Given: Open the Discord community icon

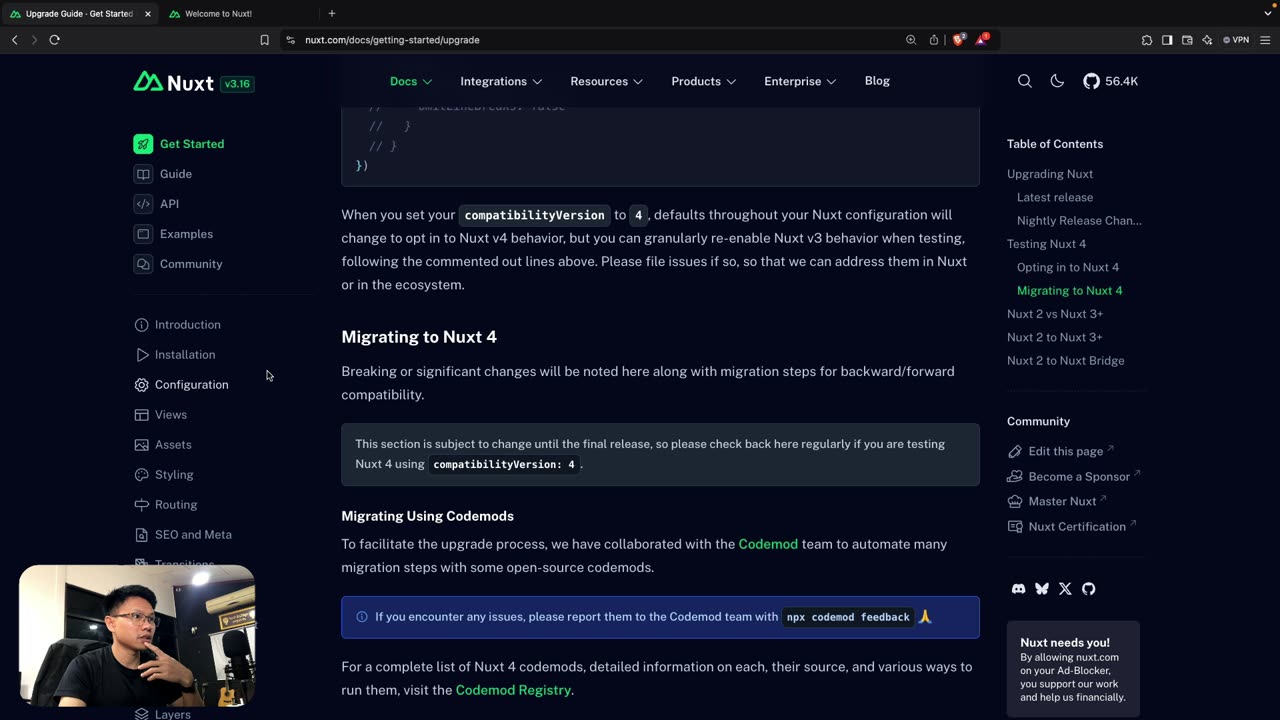Looking at the screenshot, I should tap(1018, 589).
